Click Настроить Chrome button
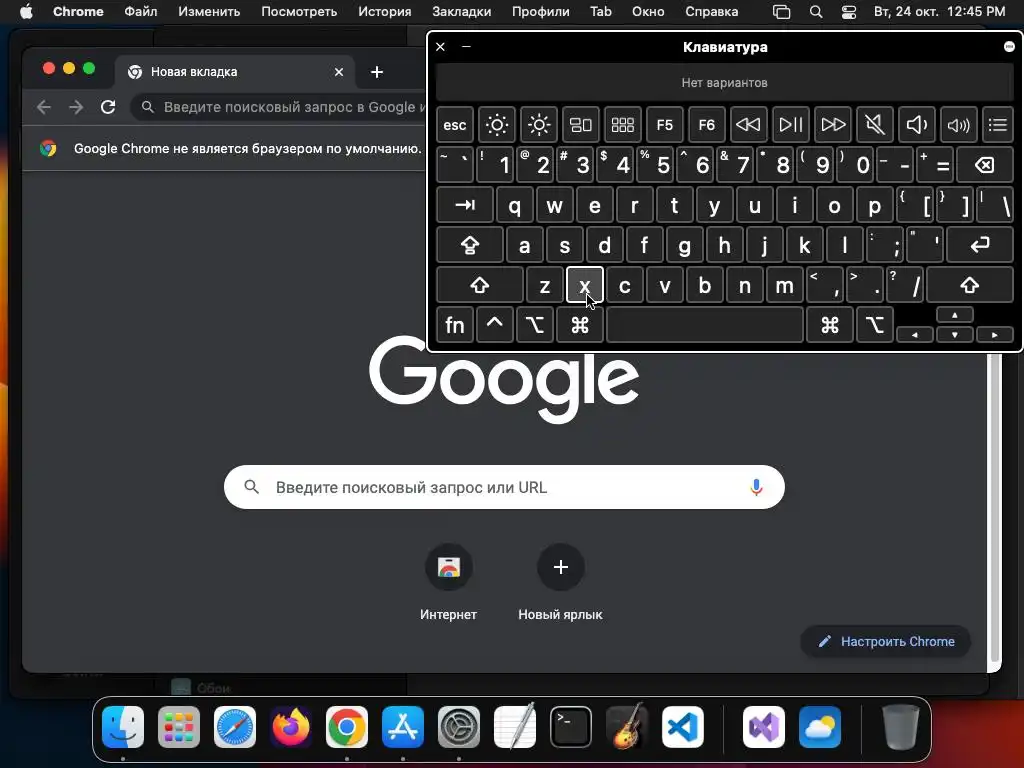Viewport: 1024px width, 768px height. click(x=886, y=641)
